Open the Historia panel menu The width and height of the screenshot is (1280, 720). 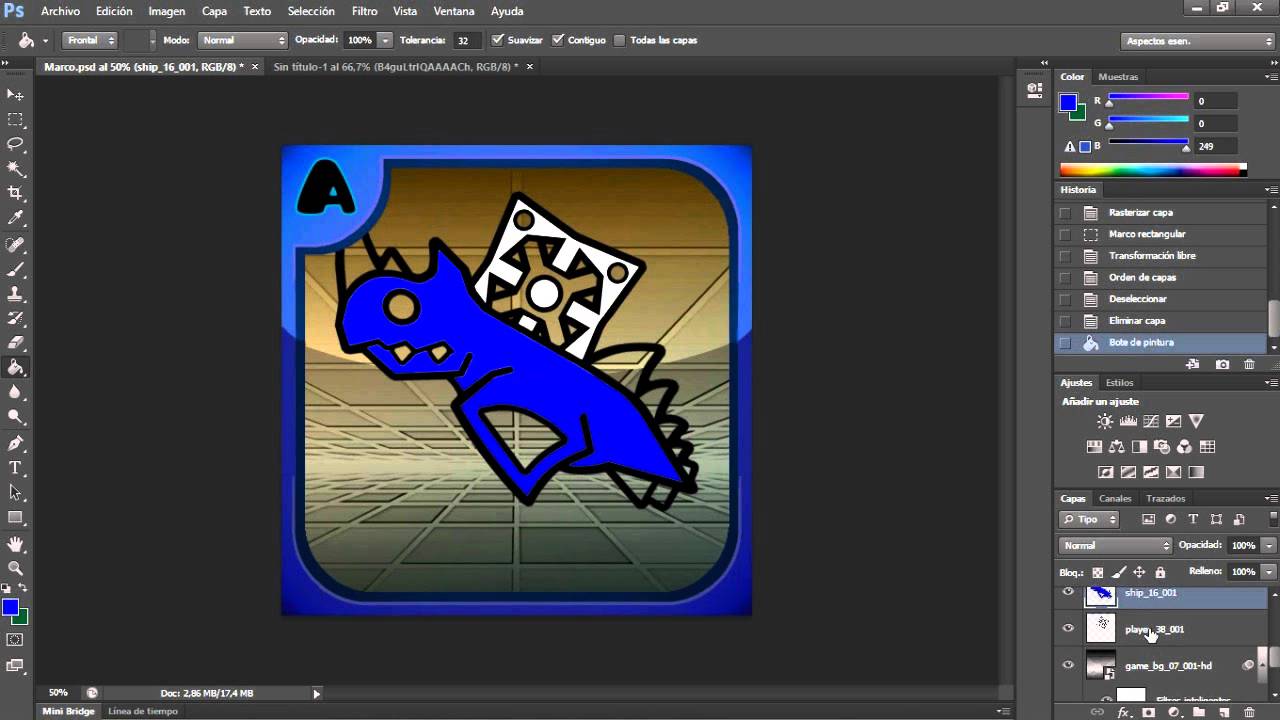[1271, 190]
